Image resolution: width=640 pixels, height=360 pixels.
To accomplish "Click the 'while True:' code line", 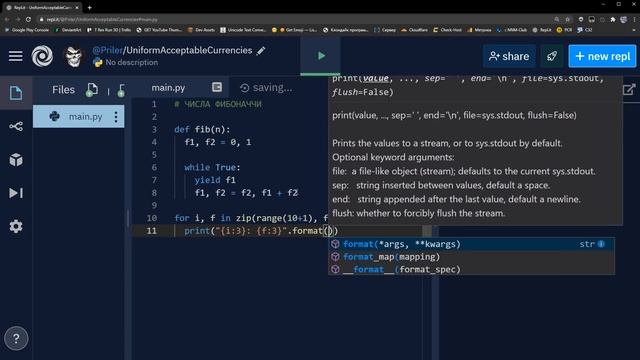I will coord(212,167).
